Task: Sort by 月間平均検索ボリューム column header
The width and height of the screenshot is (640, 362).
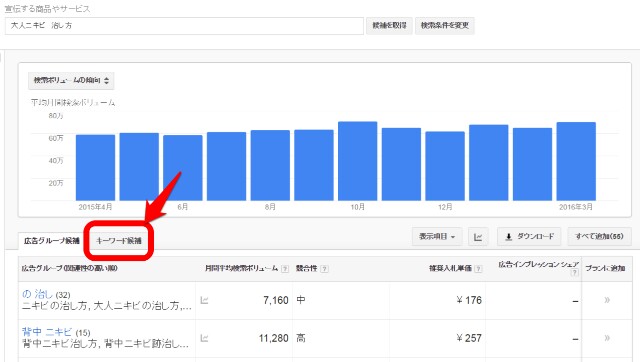Action: (241, 268)
